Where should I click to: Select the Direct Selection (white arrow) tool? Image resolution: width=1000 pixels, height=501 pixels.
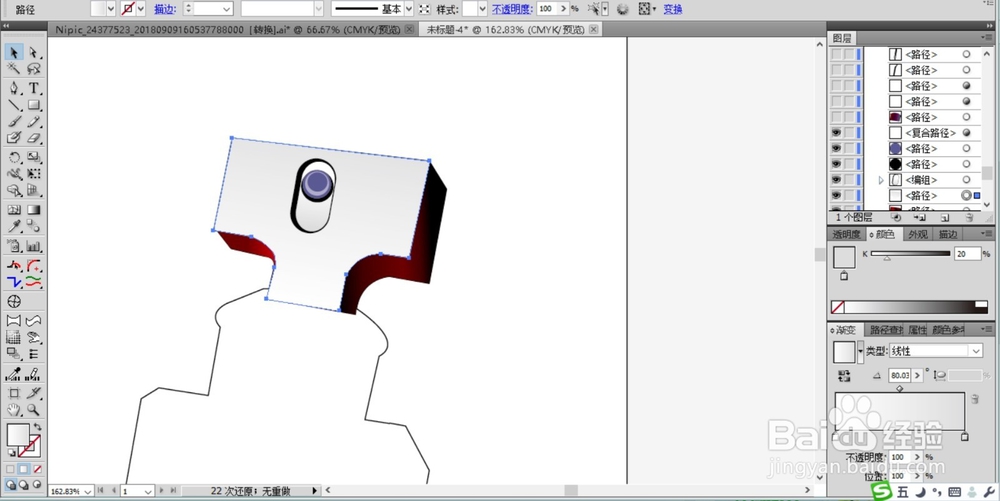[x=33, y=52]
